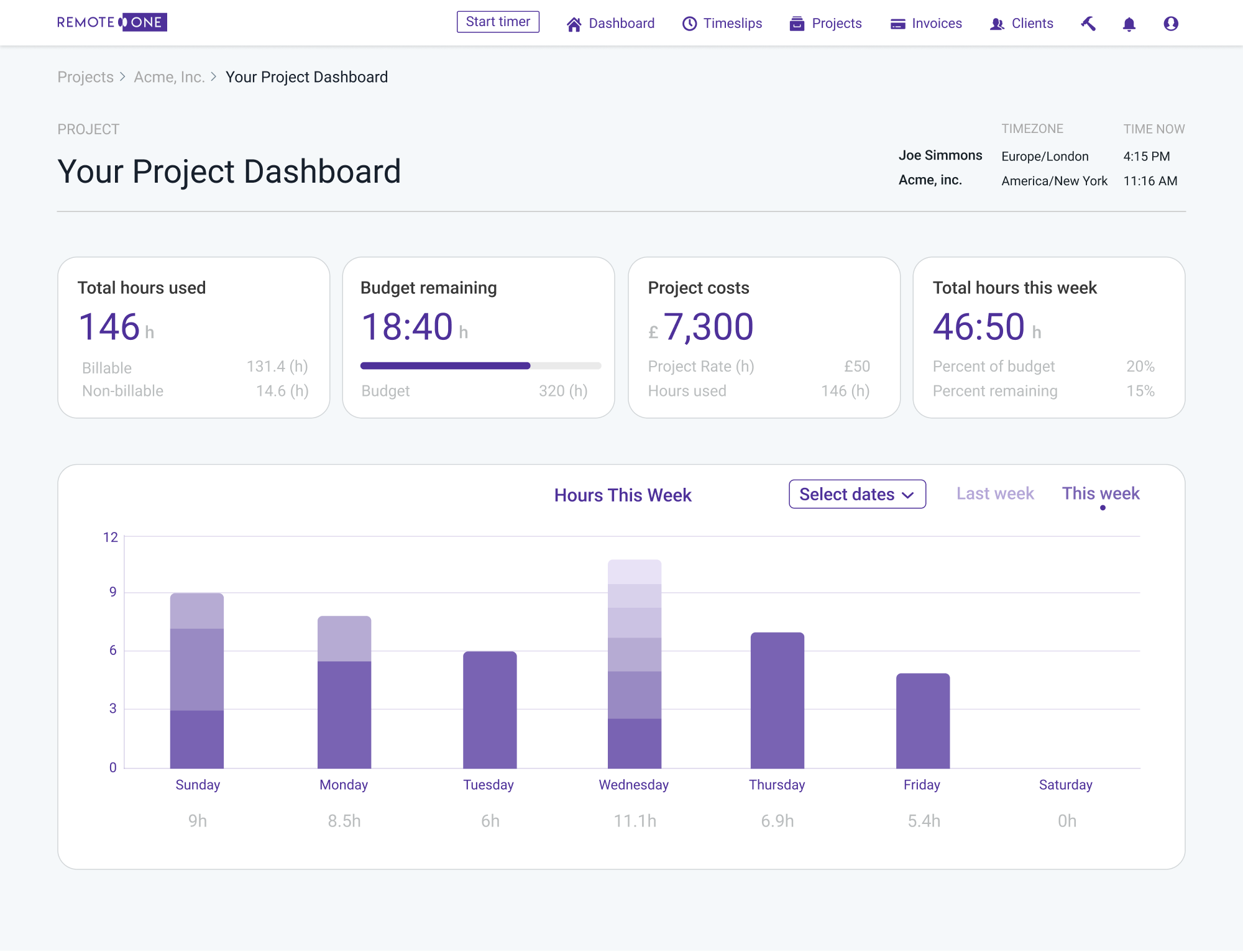Screen dimensions: 1243x952
Task: Open the Dashboard nav item
Action: point(610,24)
